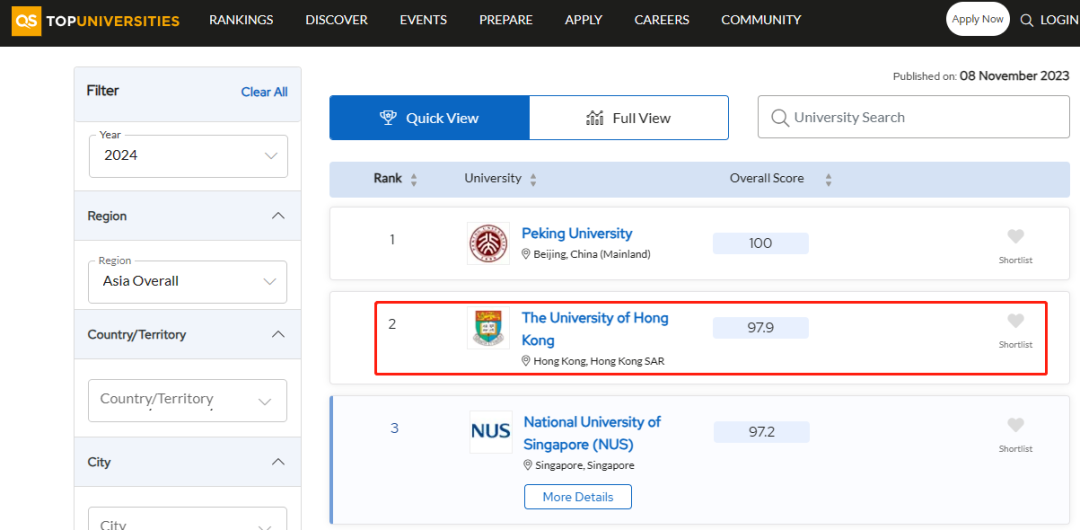Click Clear All filters link
This screenshot has width=1080, height=530.
[264, 92]
